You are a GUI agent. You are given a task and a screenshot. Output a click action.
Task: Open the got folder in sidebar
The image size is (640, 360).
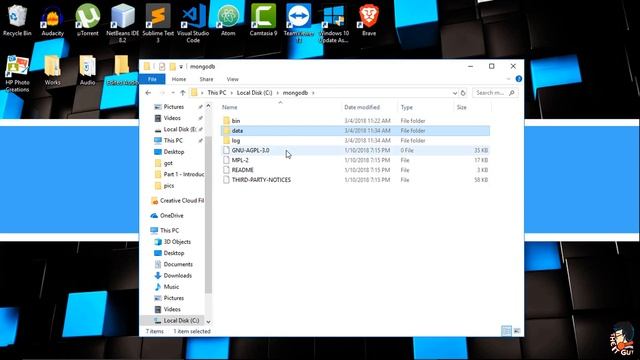pos(168,163)
